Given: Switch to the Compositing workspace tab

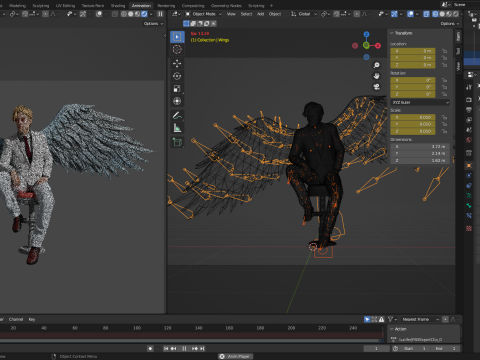Looking at the screenshot, I should click(193, 6).
